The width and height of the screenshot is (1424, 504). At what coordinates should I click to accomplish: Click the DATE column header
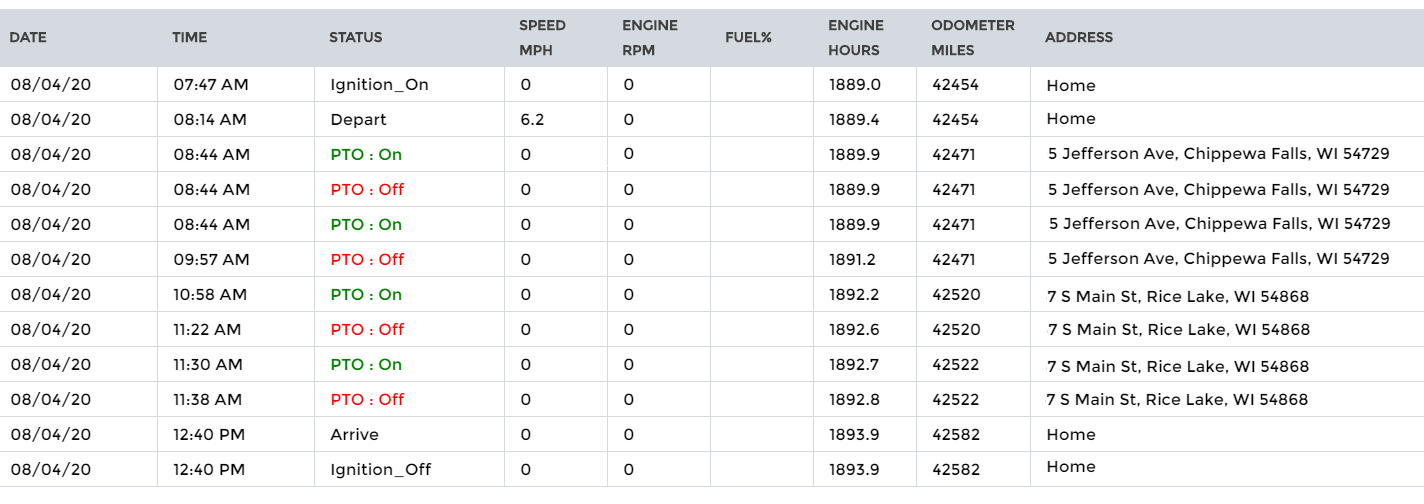tap(28, 37)
